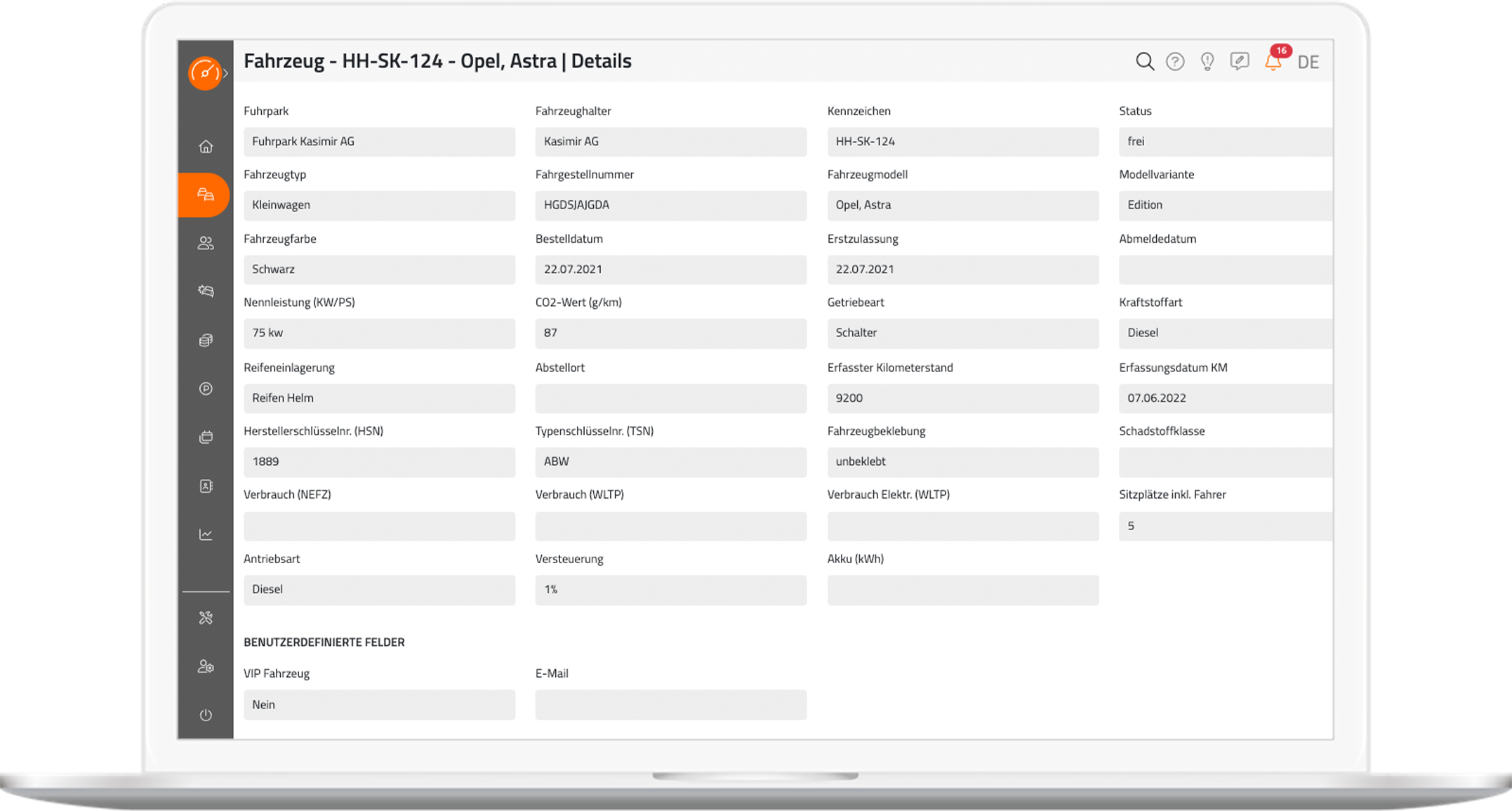Open the help center question mark icon
This screenshot has width=1512, height=811.
(x=1175, y=62)
